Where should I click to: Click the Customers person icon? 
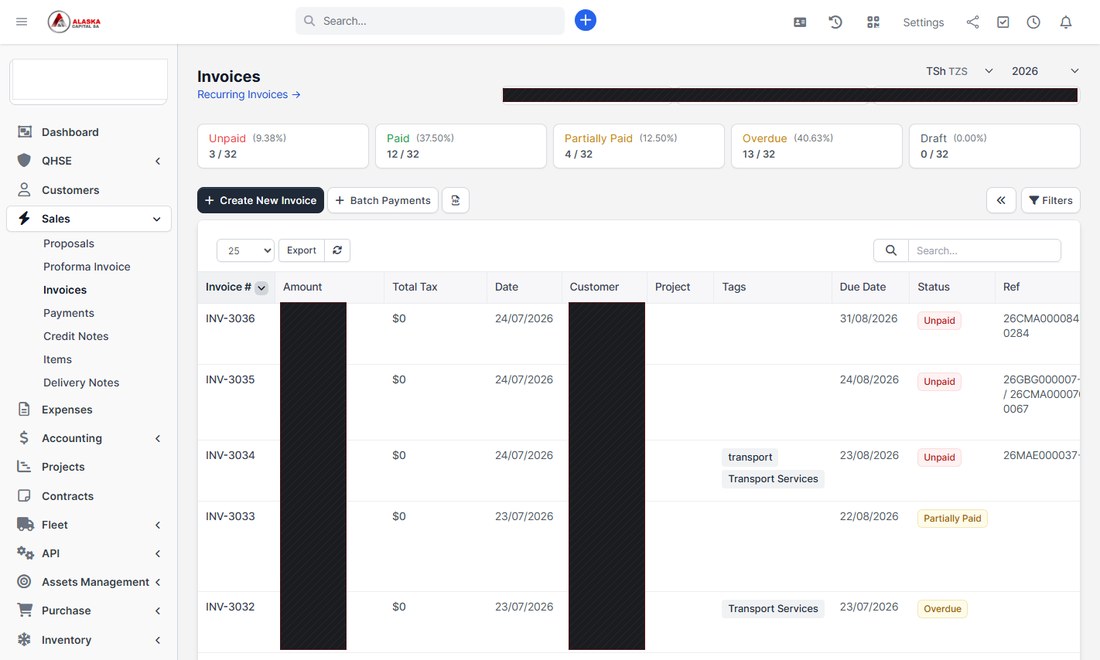coord(24,189)
